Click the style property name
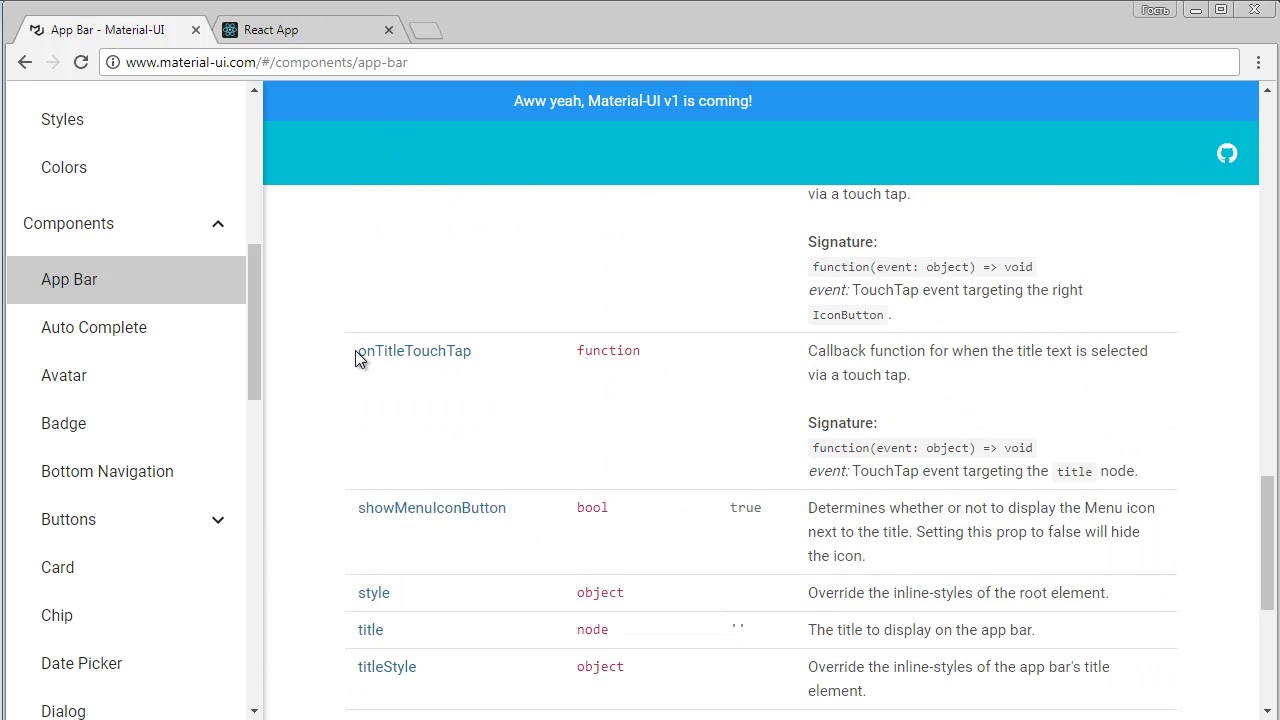 374,593
